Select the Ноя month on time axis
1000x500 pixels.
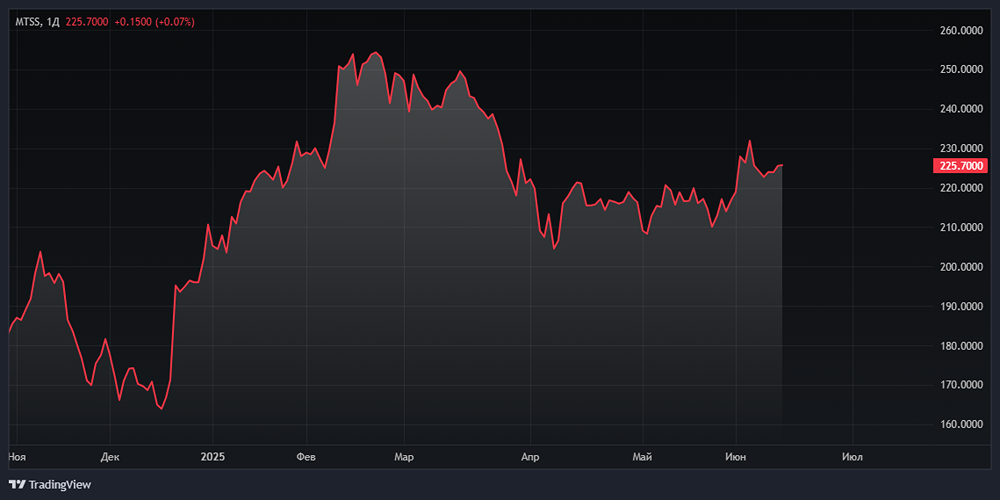coord(16,457)
